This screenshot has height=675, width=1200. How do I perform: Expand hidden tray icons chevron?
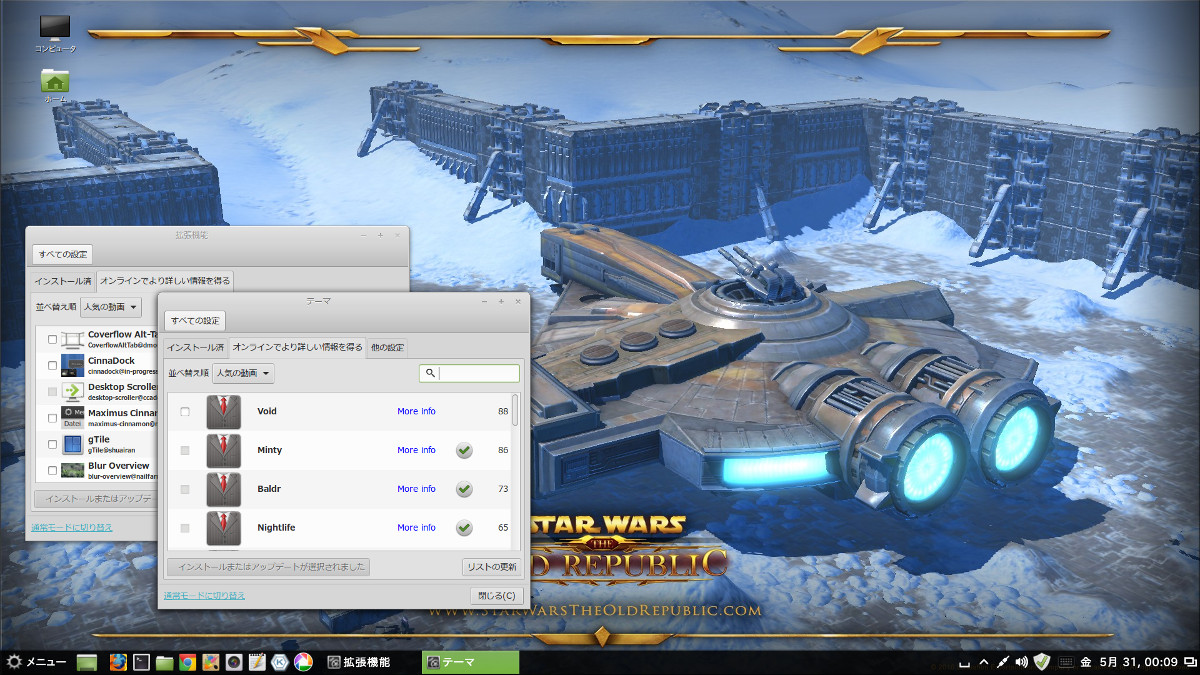coord(983,662)
